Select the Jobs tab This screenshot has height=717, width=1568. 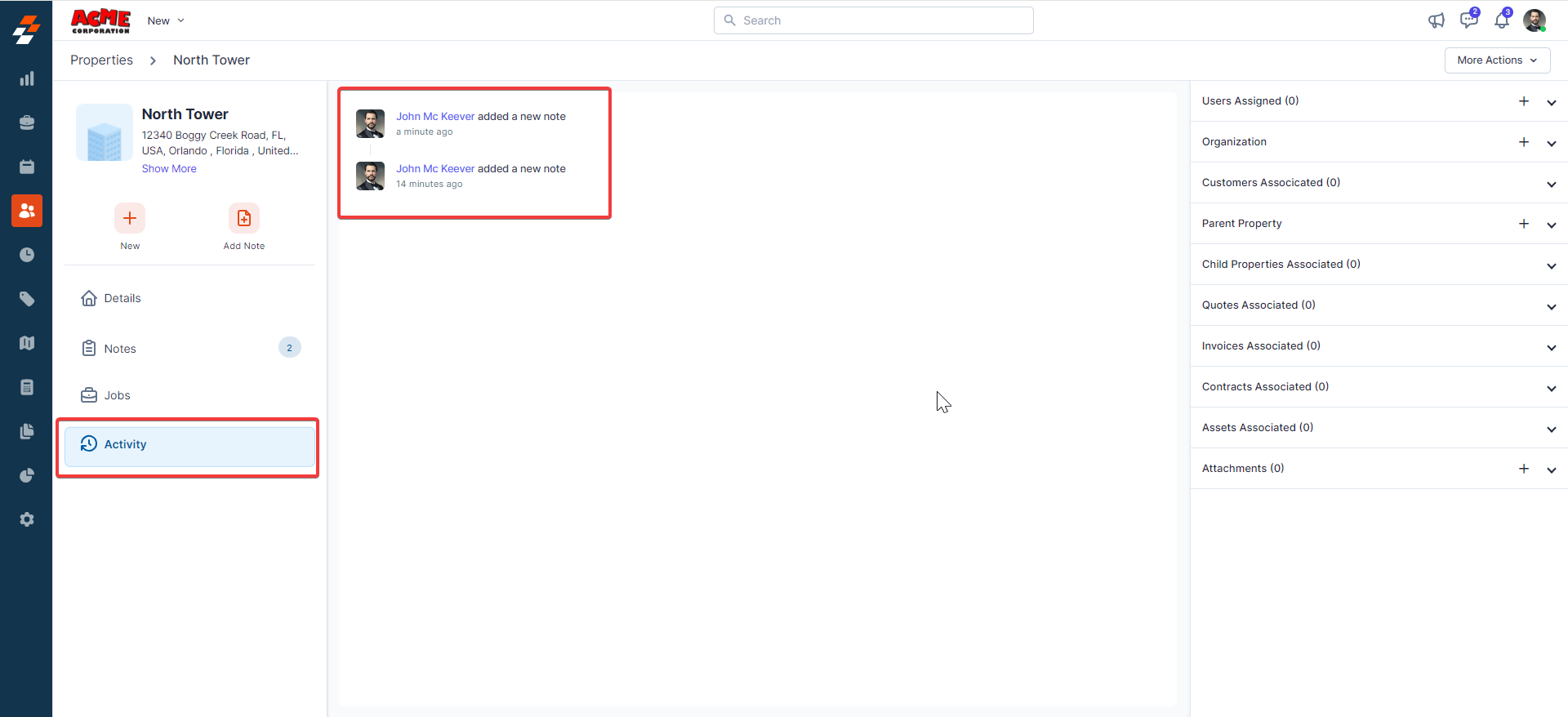click(117, 395)
